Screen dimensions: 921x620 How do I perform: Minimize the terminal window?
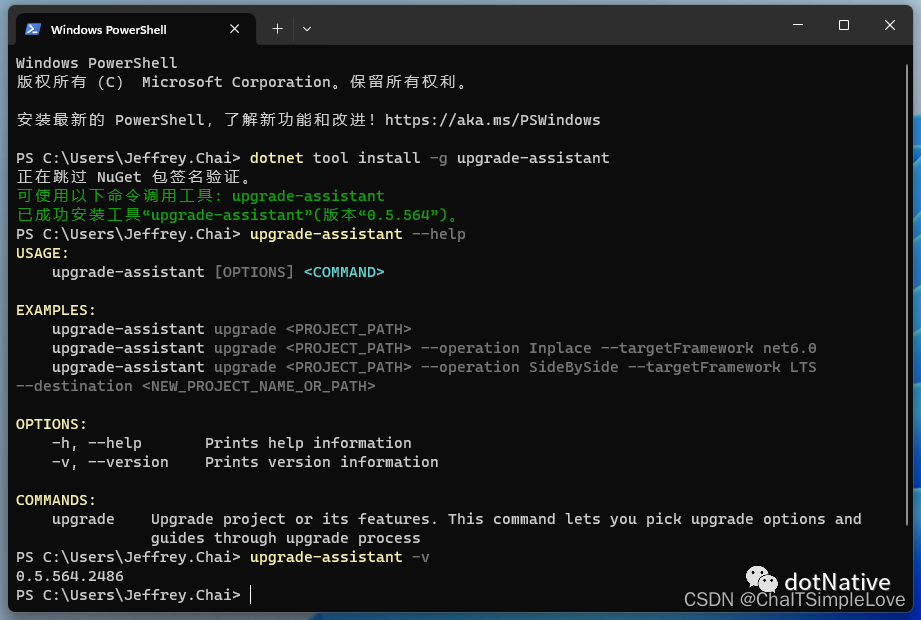[x=798, y=25]
